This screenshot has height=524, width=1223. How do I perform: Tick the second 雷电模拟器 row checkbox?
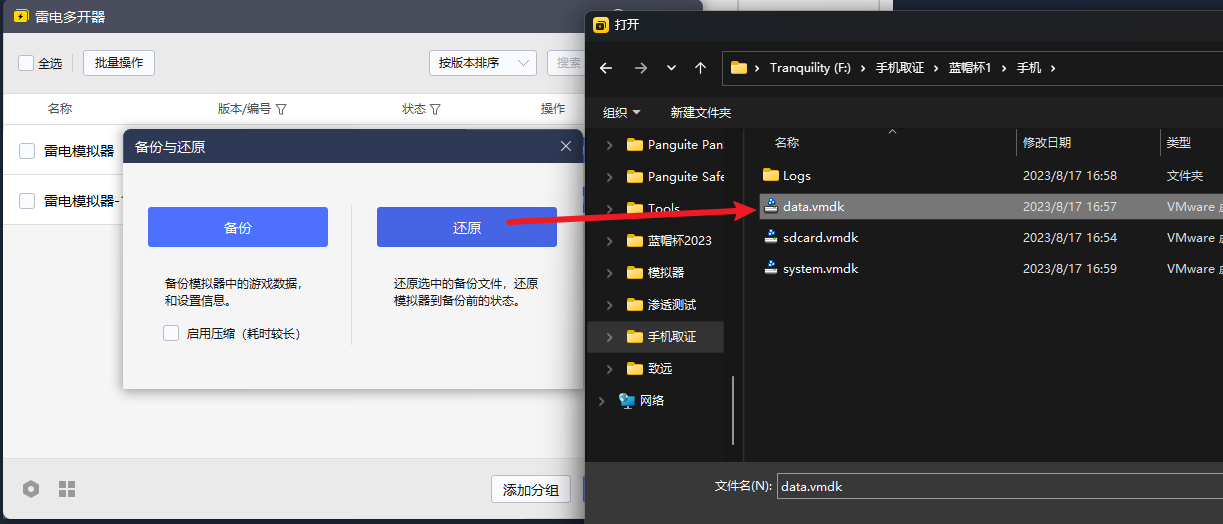(27, 201)
